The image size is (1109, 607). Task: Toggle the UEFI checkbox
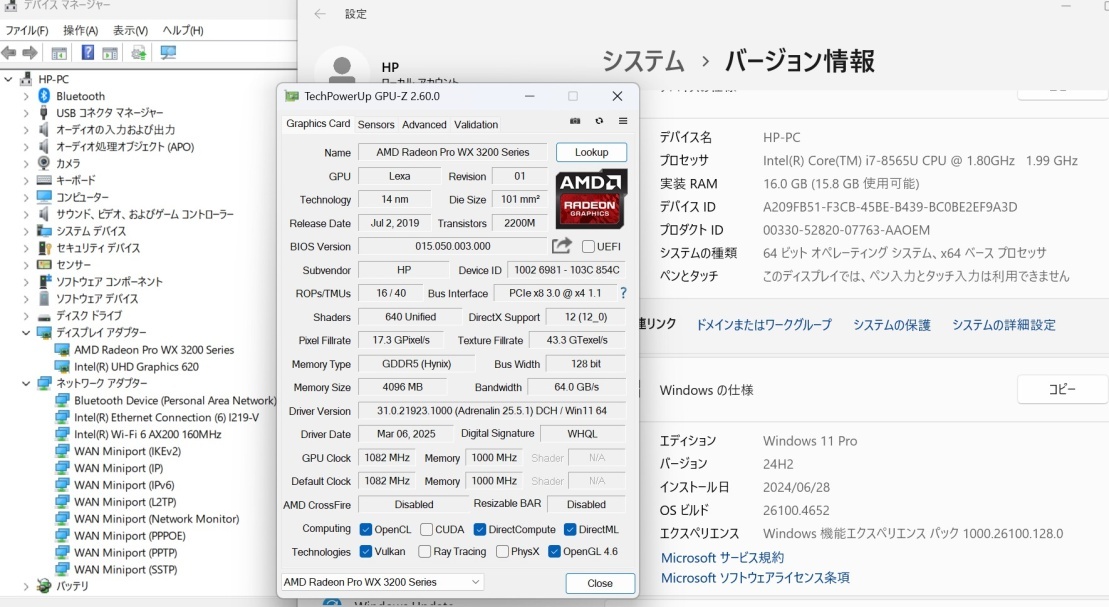click(588, 247)
